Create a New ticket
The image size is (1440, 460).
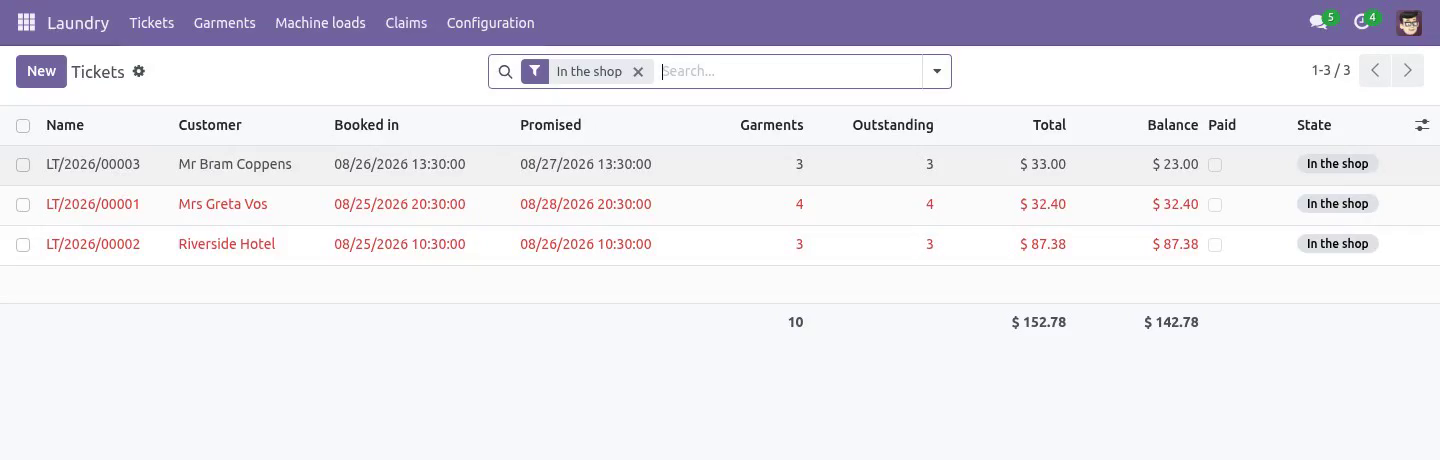point(41,71)
